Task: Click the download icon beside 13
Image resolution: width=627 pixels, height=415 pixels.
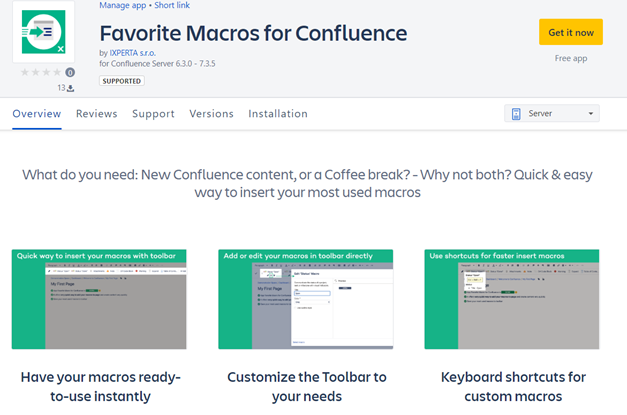Action: click(x=70, y=88)
